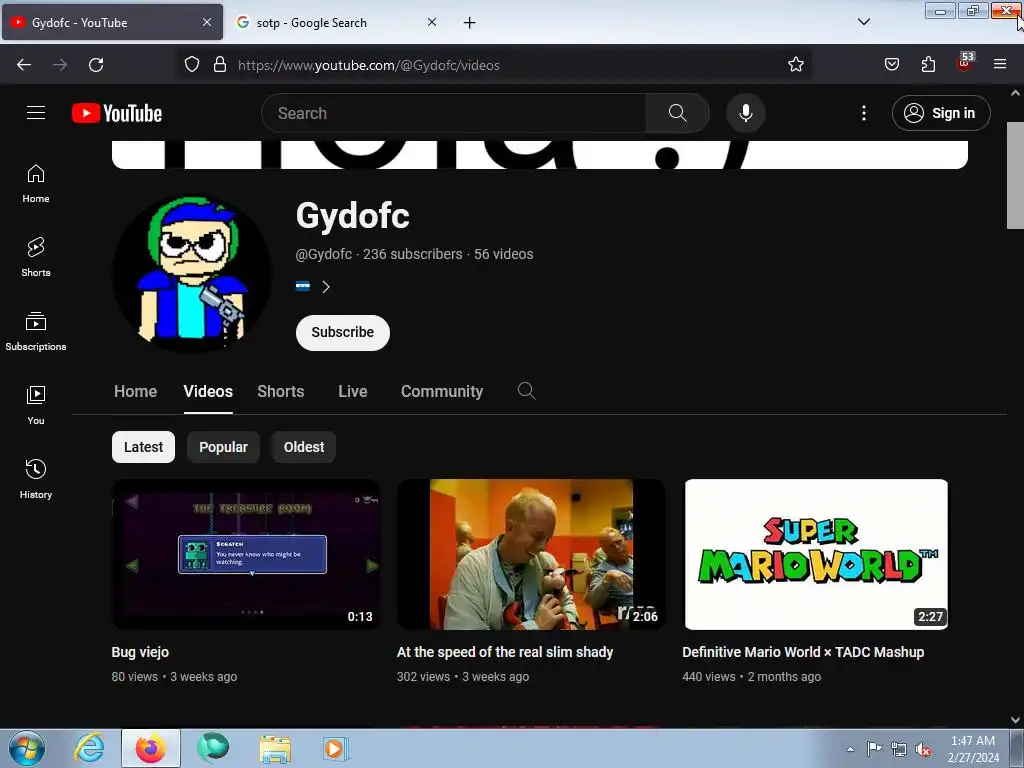Open the Bug viejo video thumbnail

point(246,554)
